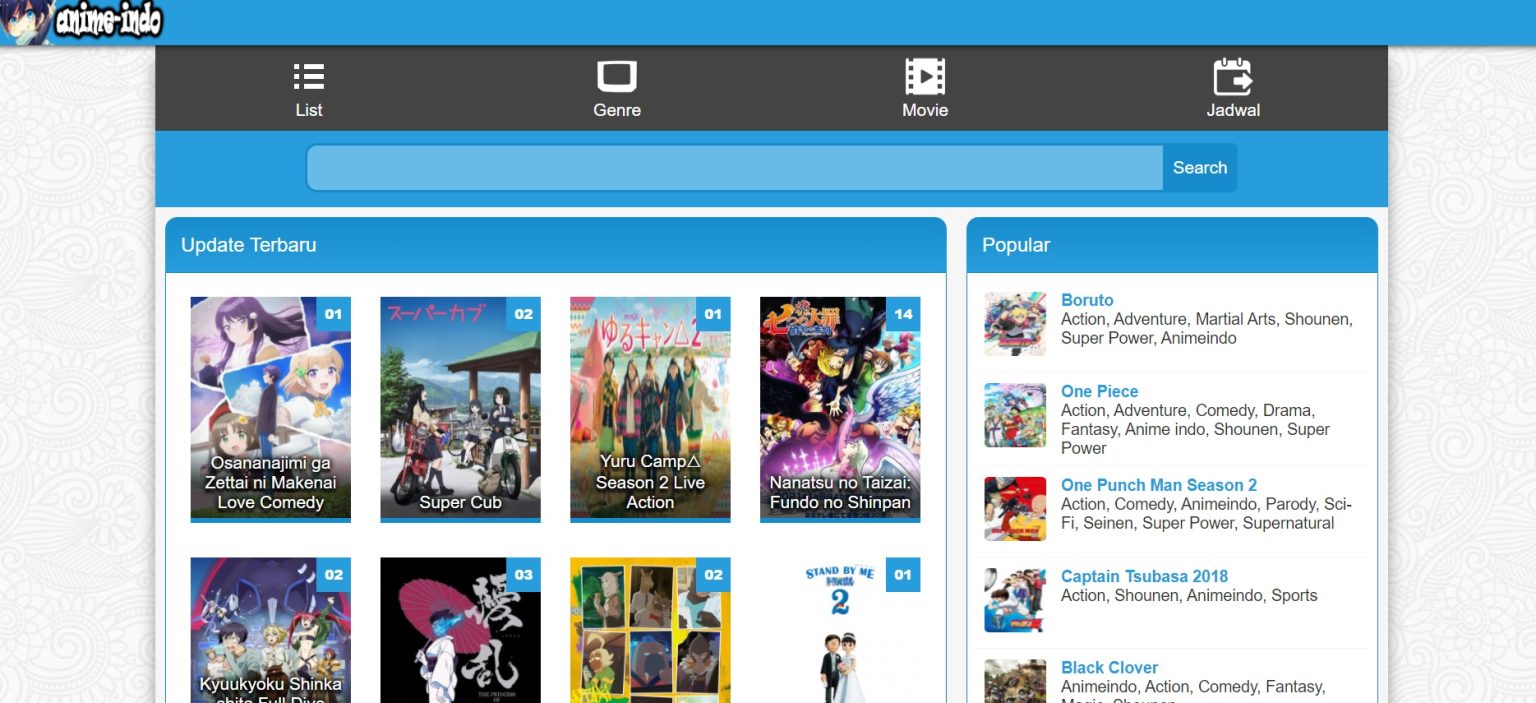The height and width of the screenshot is (703, 1536).
Task: Open Osananajimi ga Zettai ni Makenai poster
Action: [x=270, y=409]
